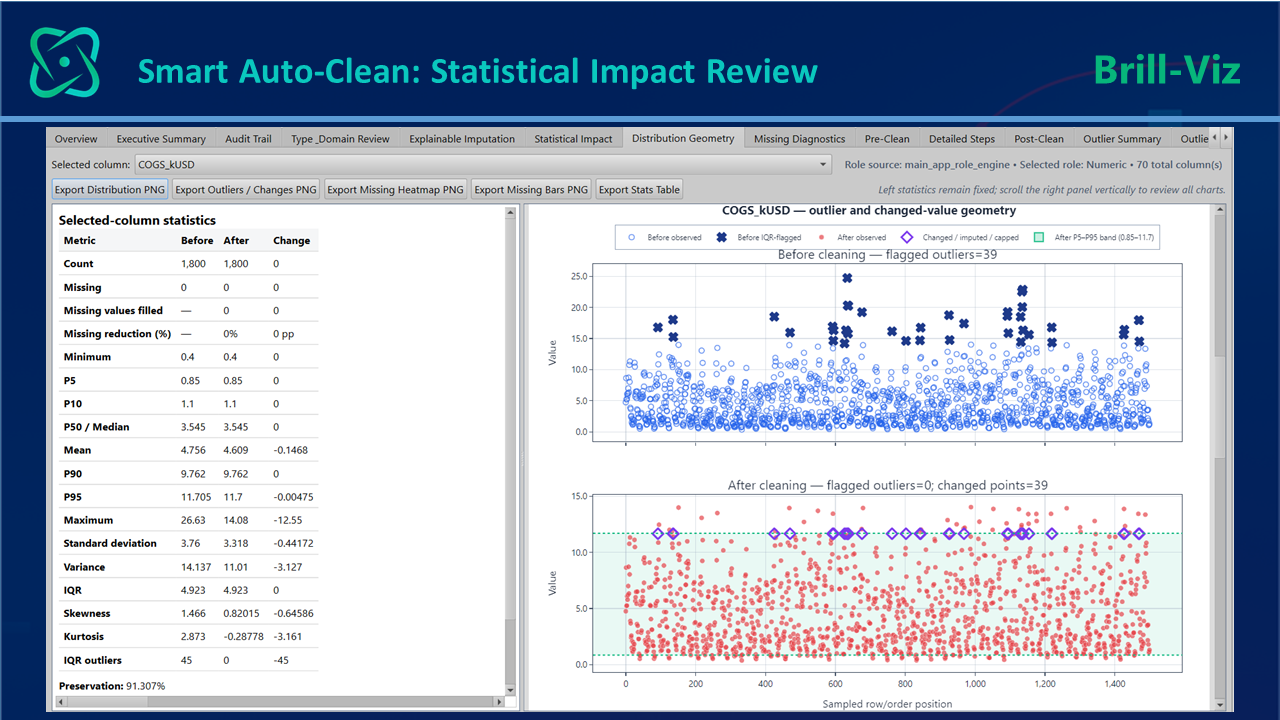1280x720 pixels.
Task: Click statistics panel scroll-down arrow
Action: tap(511, 690)
